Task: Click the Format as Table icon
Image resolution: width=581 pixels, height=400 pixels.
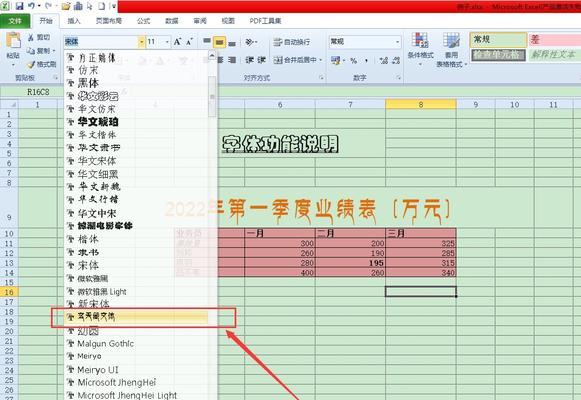Action: click(451, 40)
